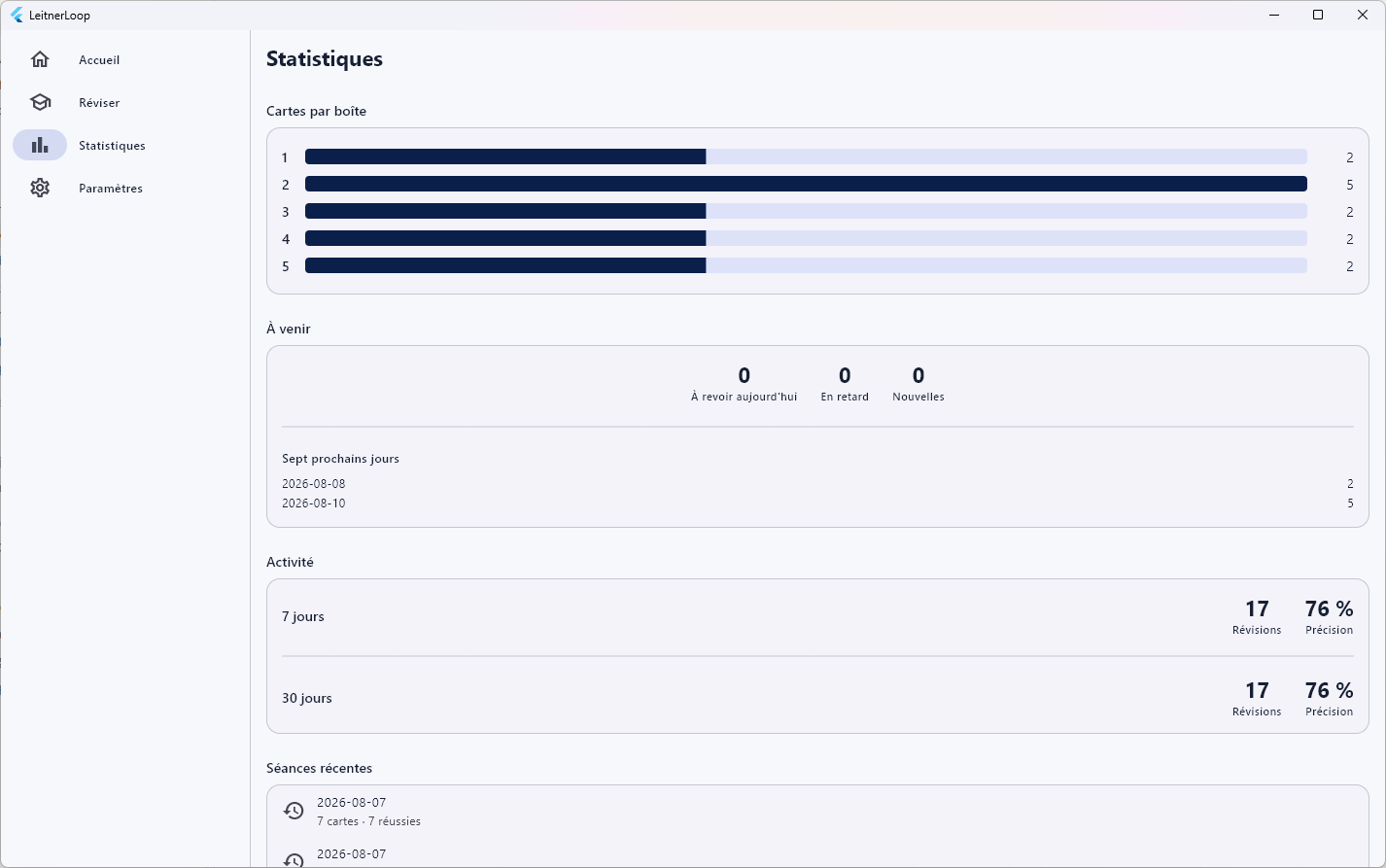
Task: Maximize the LeitnerLoop window
Action: pyautogui.click(x=1318, y=15)
